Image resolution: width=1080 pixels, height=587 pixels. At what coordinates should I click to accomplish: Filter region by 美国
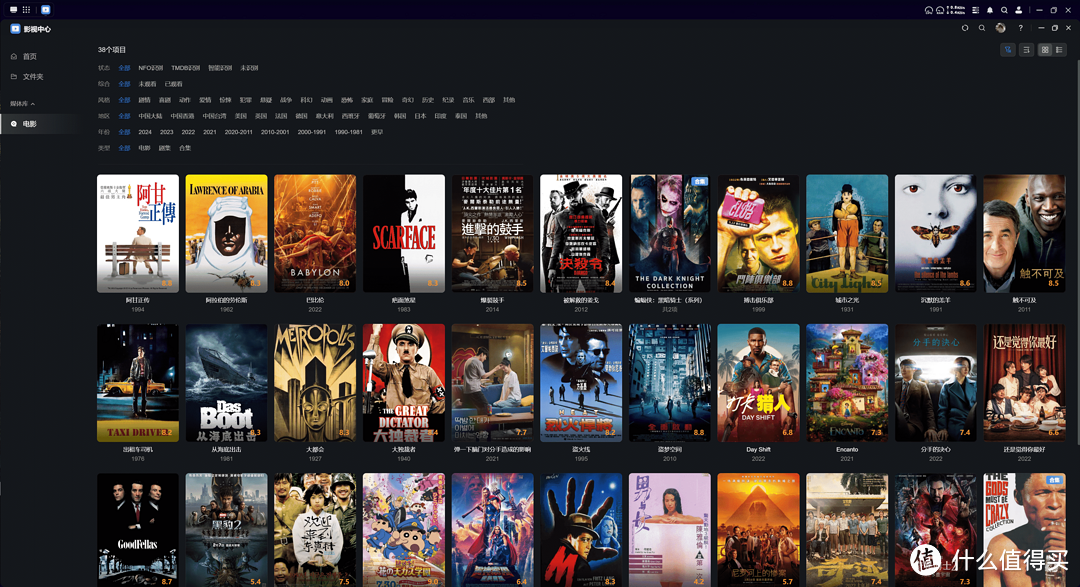[240, 116]
